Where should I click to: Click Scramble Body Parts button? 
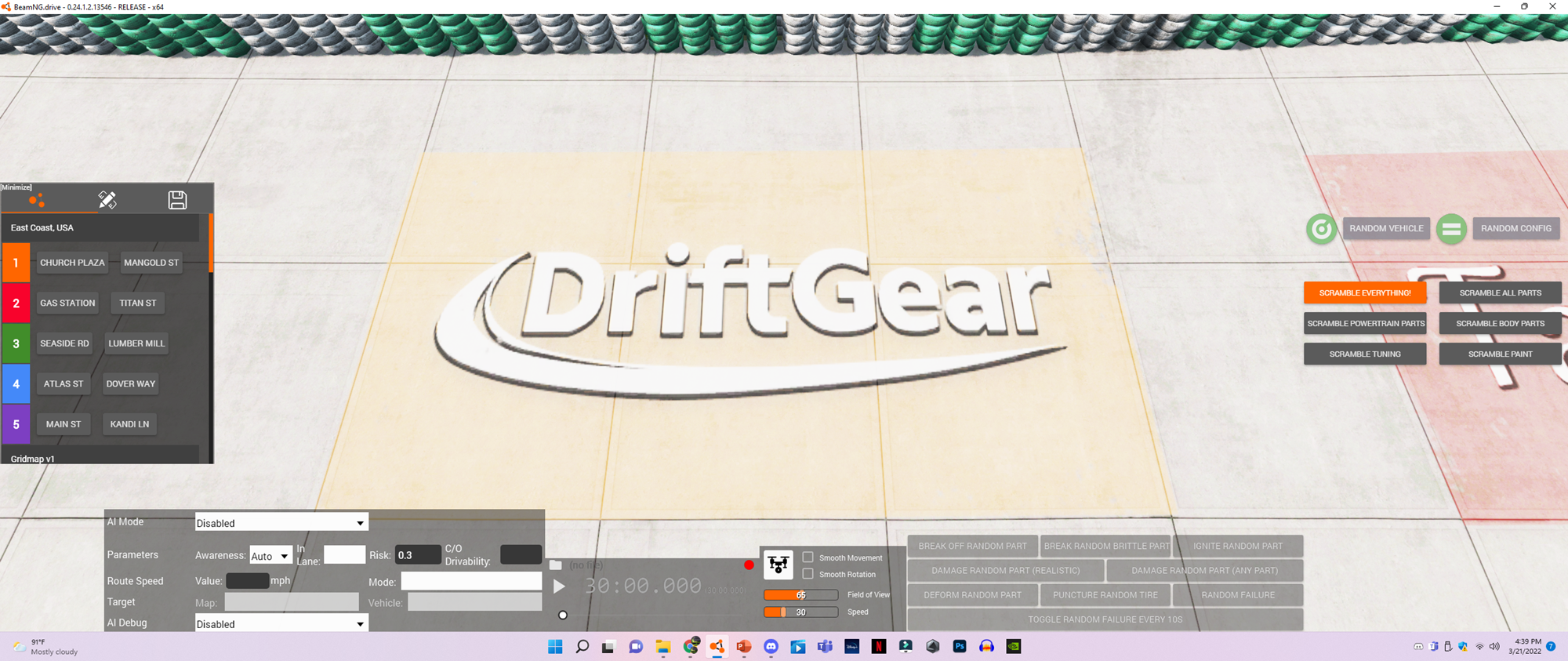point(1501,323)
